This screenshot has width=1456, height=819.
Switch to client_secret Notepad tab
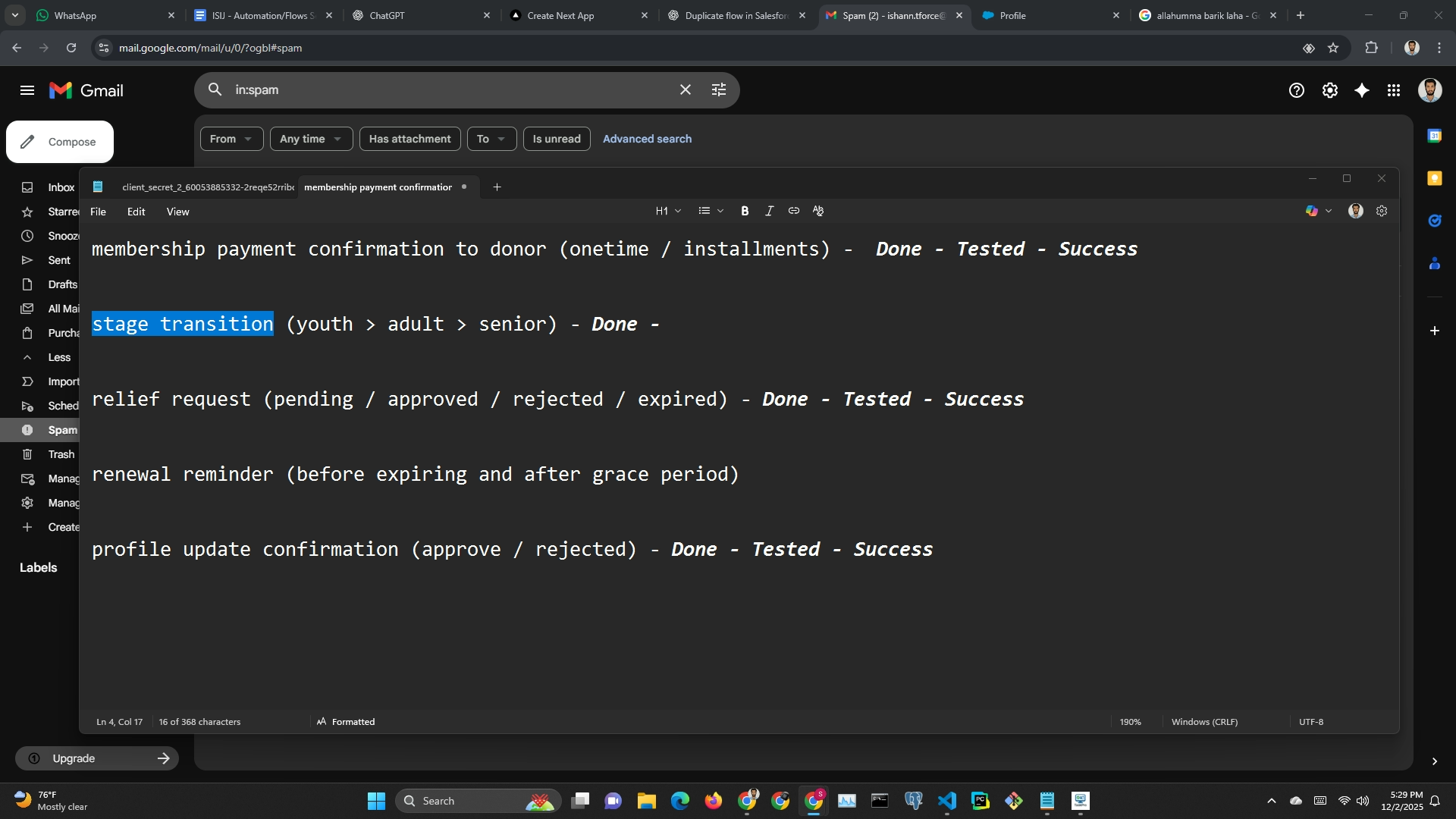(x=206, y=187)
